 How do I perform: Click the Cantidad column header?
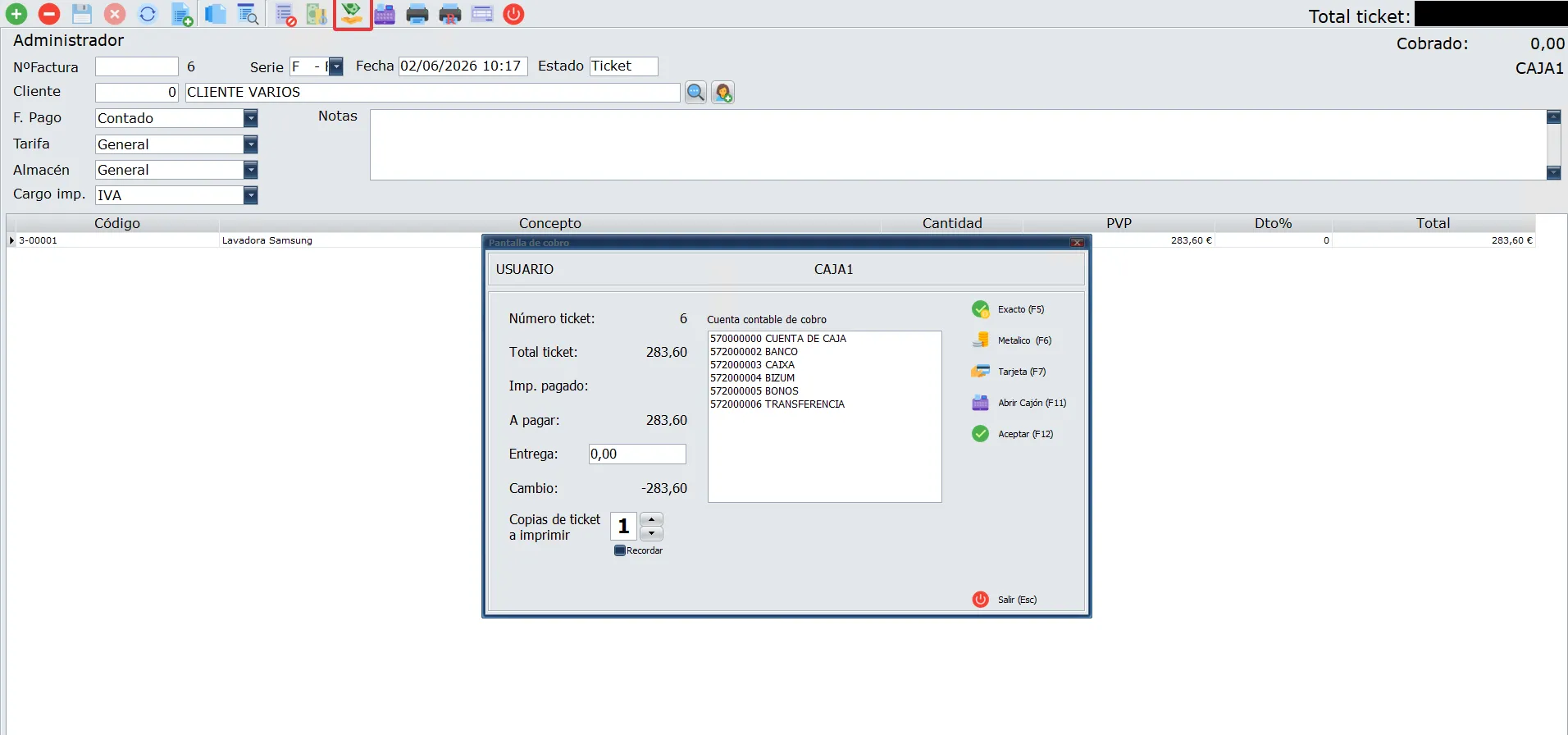coord(952,223)
